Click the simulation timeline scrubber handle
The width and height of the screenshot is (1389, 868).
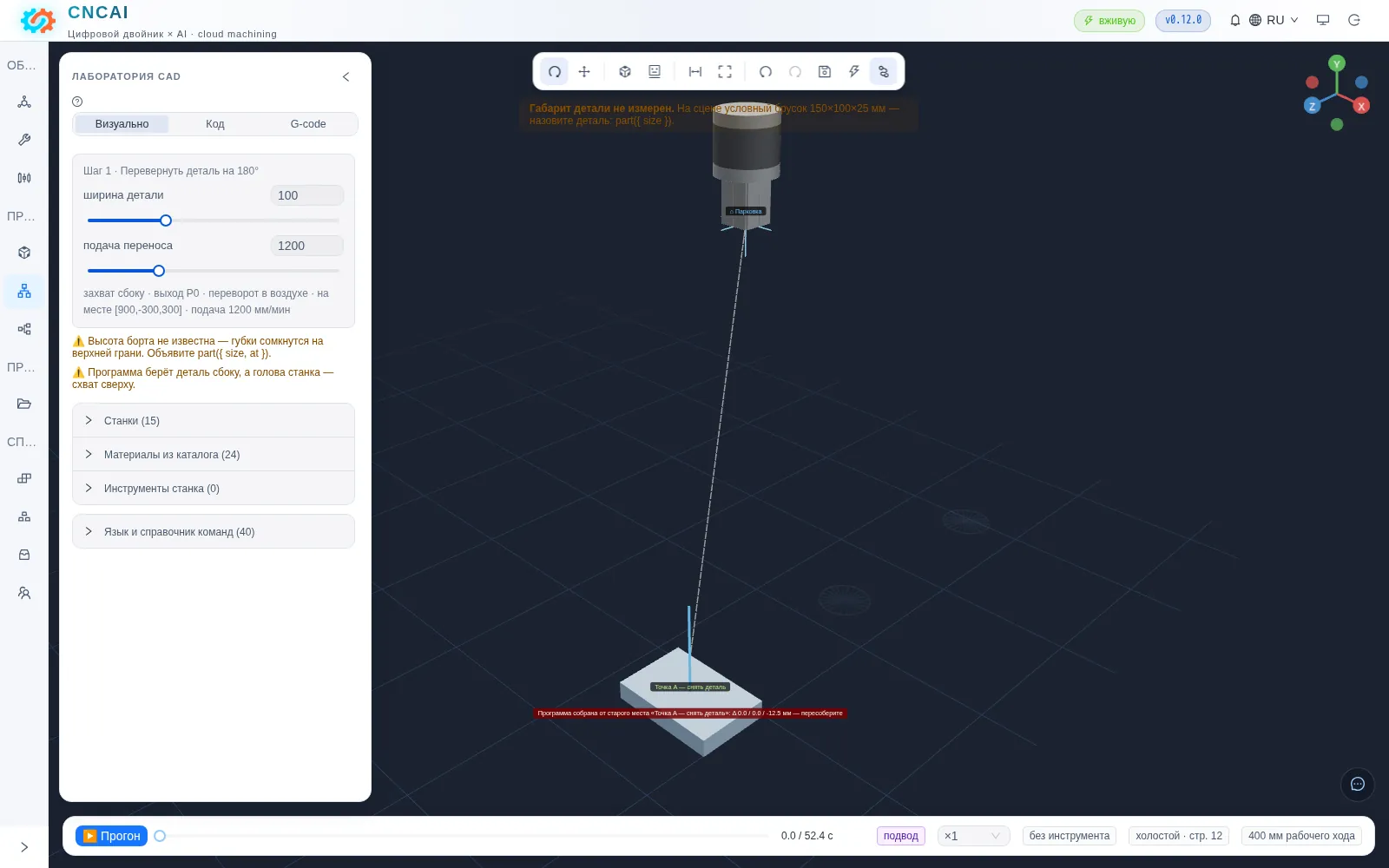pyautogui.click(x=160, y=836)
